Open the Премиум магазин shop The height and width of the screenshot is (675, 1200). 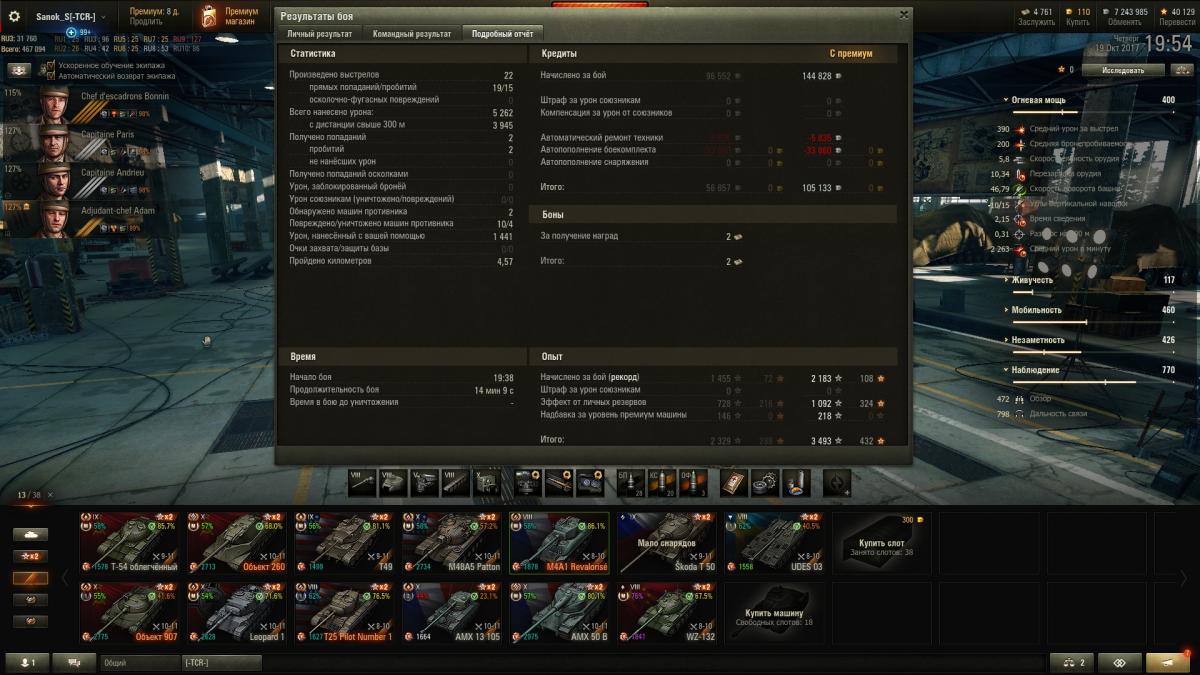click(231, 16)
